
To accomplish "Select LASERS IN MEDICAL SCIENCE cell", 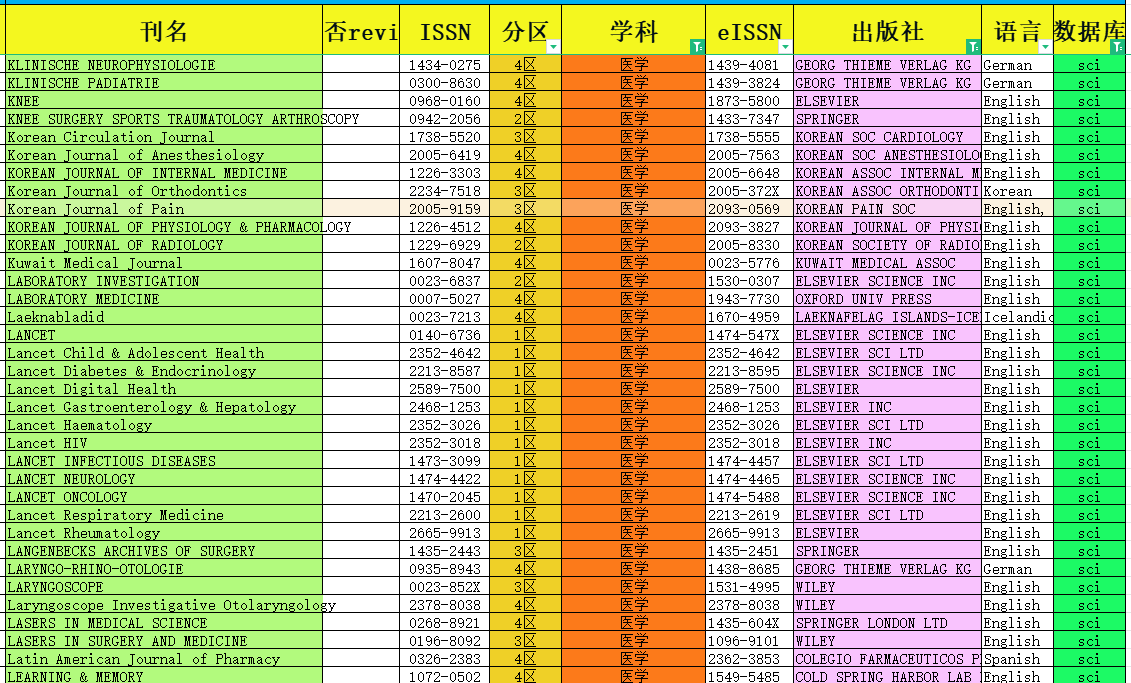I will [164, 624].
